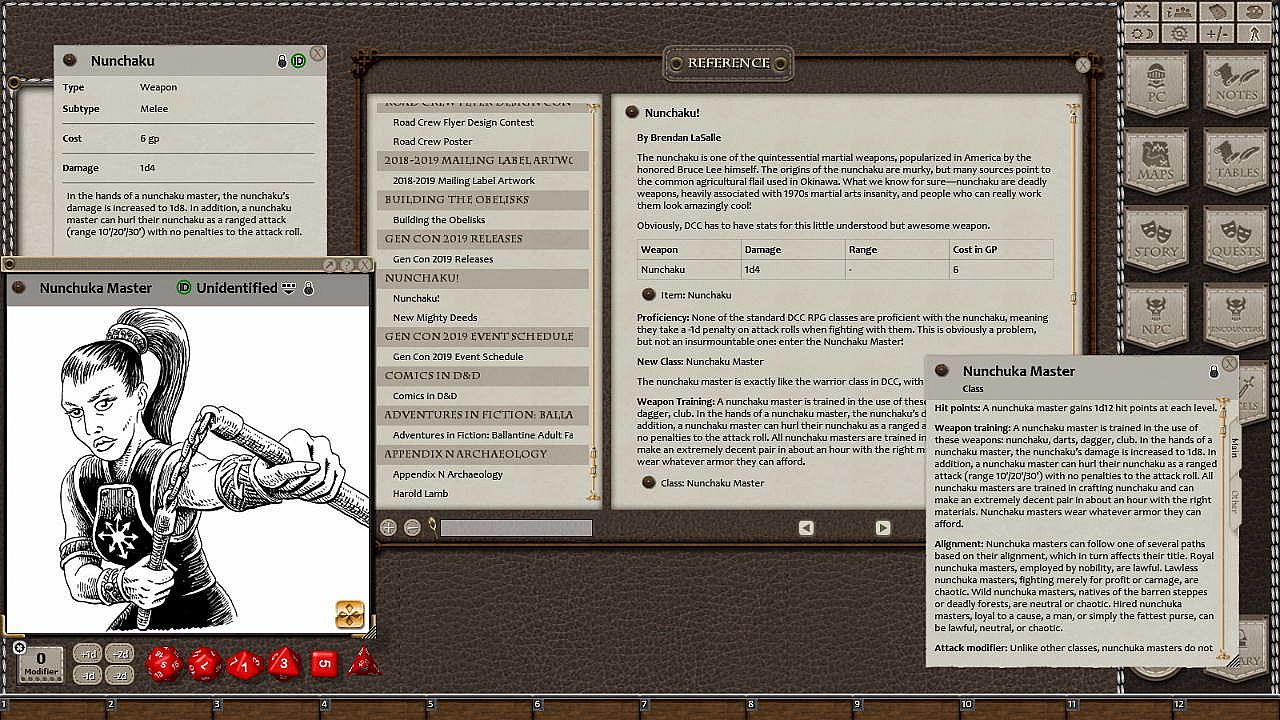Toggle the -2d modifier button
This screenshot has height=720, width=1280.
(120, 675)
